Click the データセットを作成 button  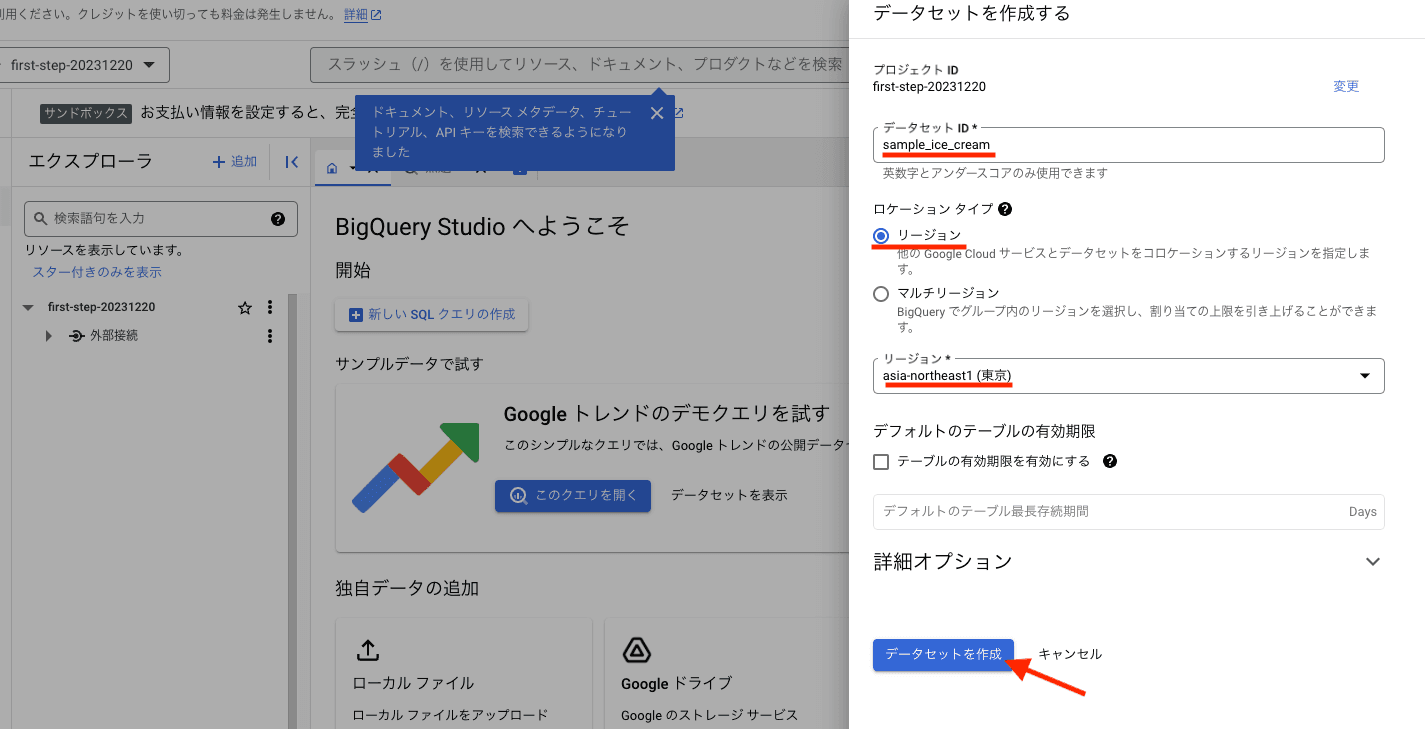[x=941, y=653]
